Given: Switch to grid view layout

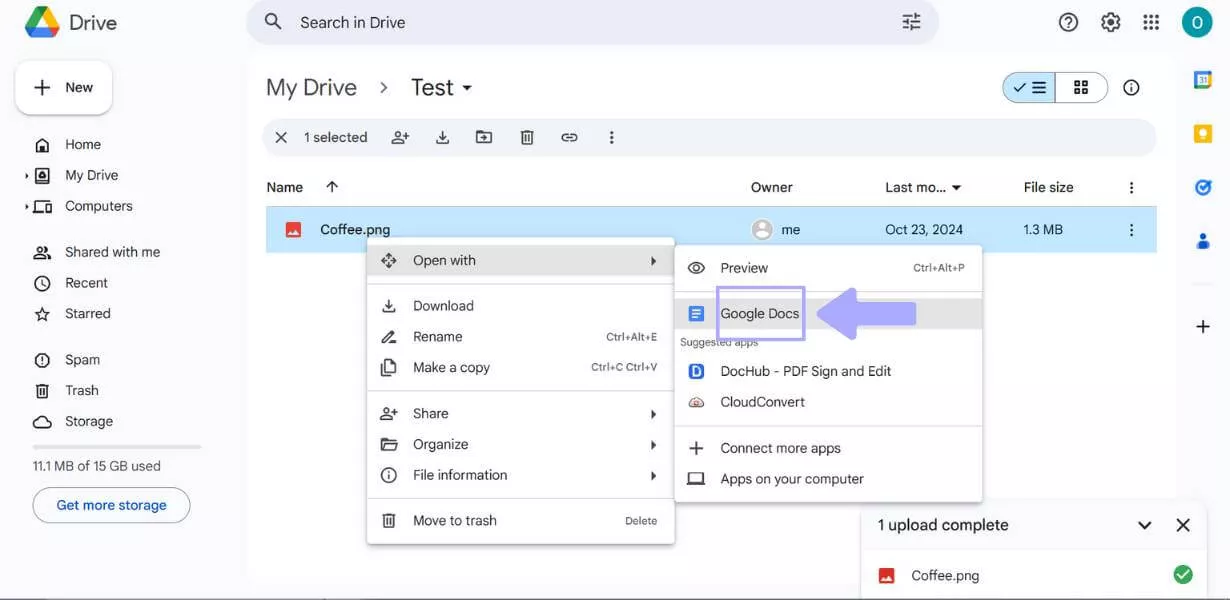Looking at the screenshot, I should pyautogui.click(x=1081, y=87).
